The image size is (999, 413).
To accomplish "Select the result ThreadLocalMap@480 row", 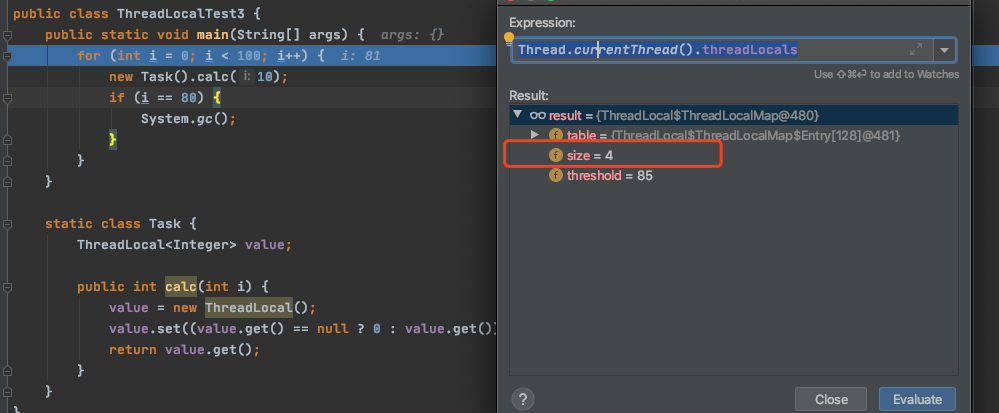I will pos(733,115).
